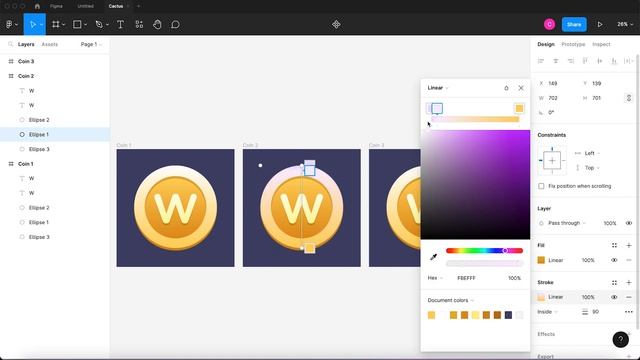Switch to the Untitled file tab
Screen dimensions: 640x360
[85, 6]
